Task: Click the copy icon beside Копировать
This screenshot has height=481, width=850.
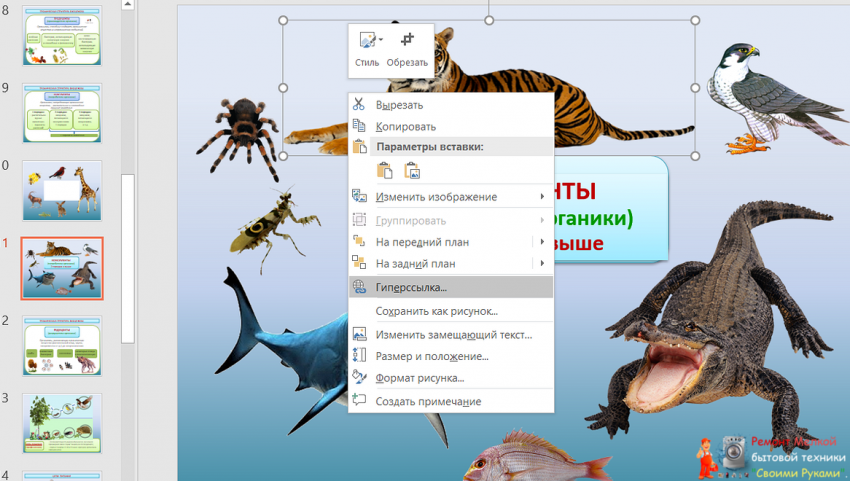Action: point(360,126)
